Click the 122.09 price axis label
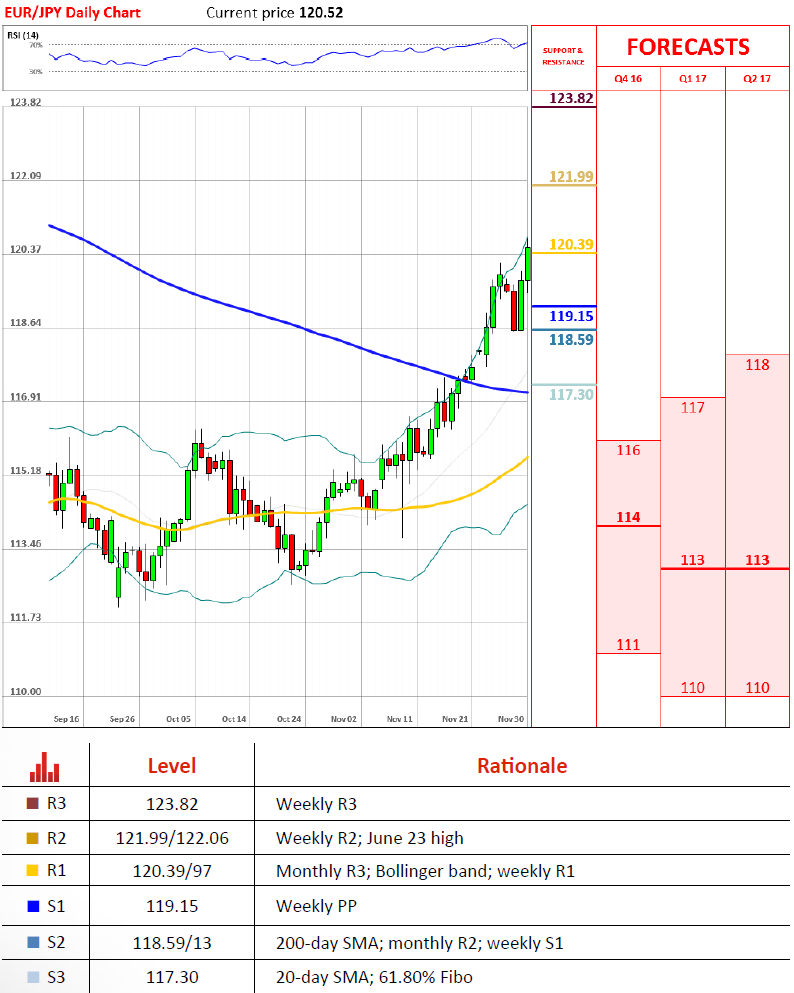This screenshot has width=794, height=993. [25, 175]
